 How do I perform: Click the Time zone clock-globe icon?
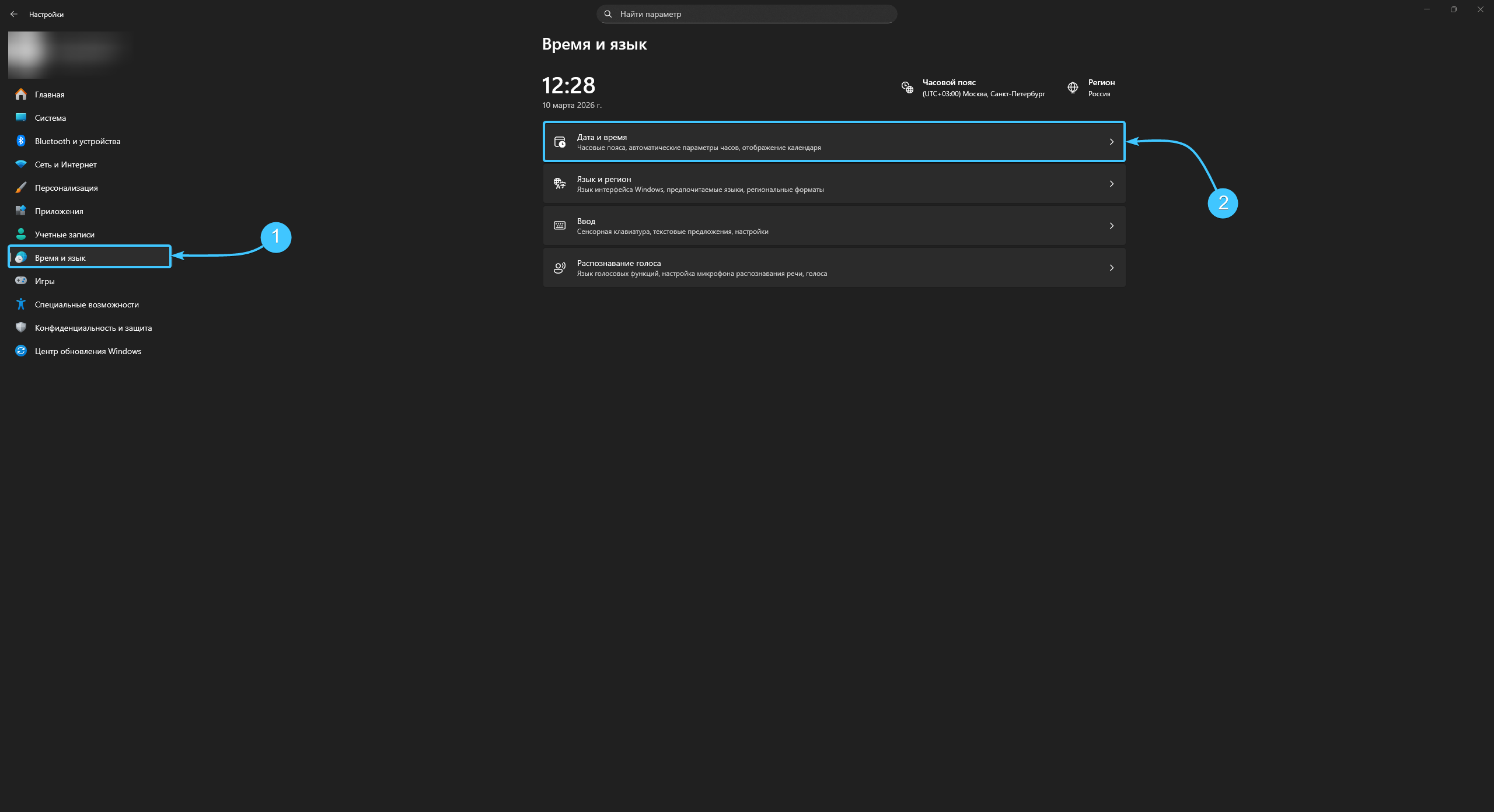click(907, 87)
